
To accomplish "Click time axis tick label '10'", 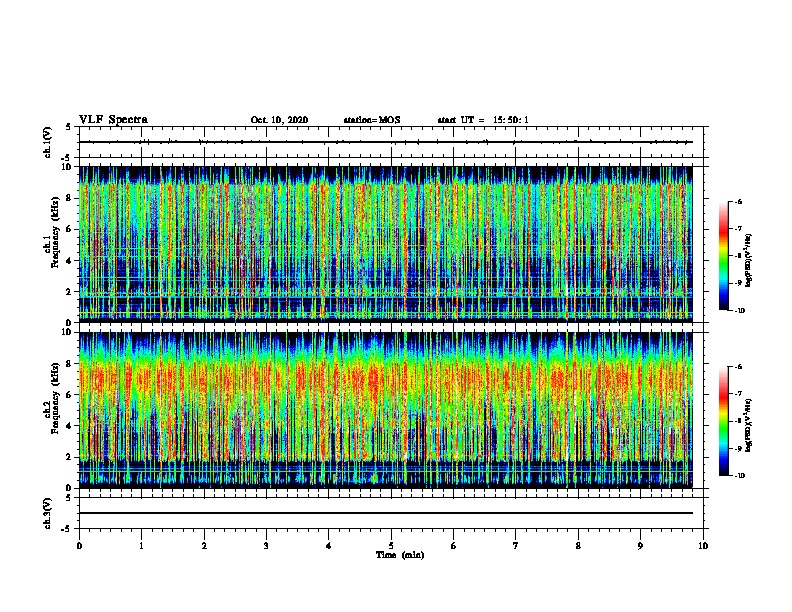I will [x=703, y=546].
